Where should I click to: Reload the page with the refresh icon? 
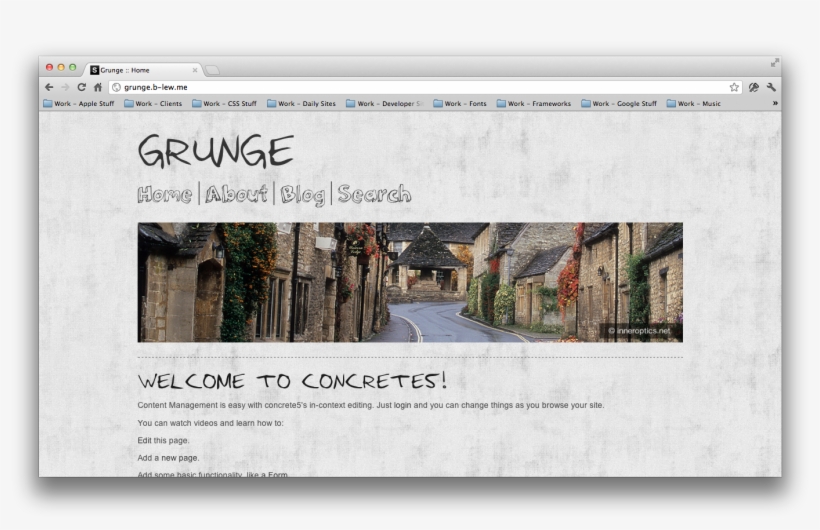pyautogui.click(x=82, y=87)
